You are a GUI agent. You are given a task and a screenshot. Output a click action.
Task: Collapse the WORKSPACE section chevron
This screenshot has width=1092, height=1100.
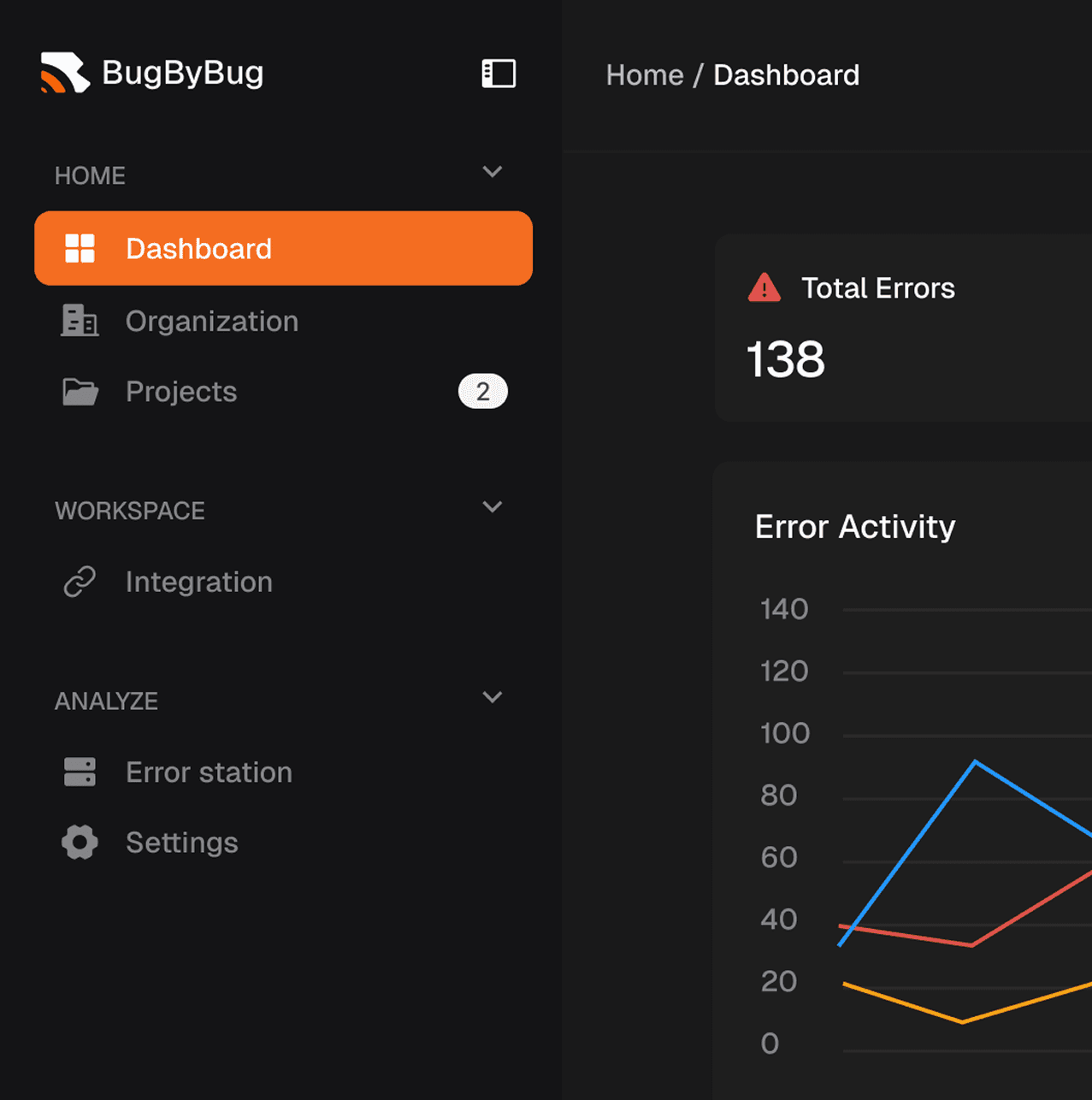(493, 506)
